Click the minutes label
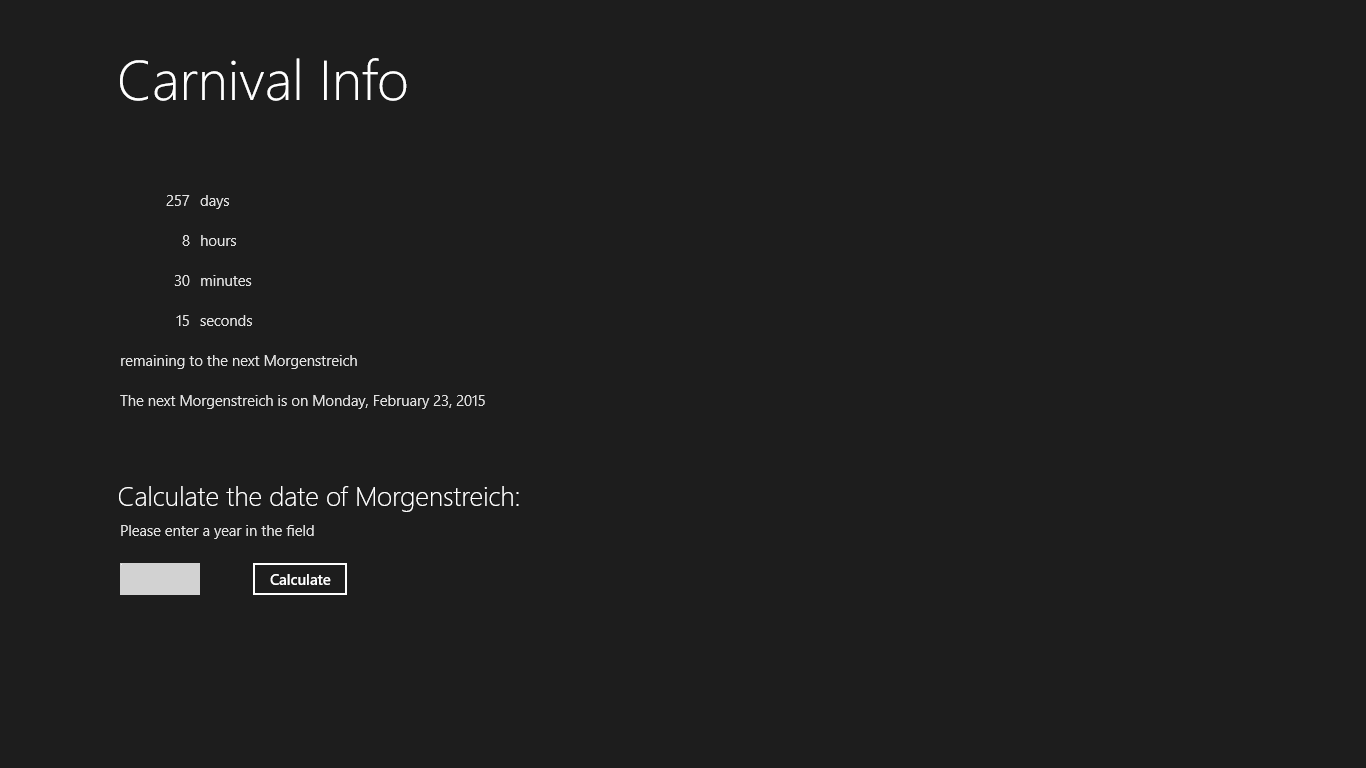Screen dimensions: 1366x768 click(x=225, y=281)
